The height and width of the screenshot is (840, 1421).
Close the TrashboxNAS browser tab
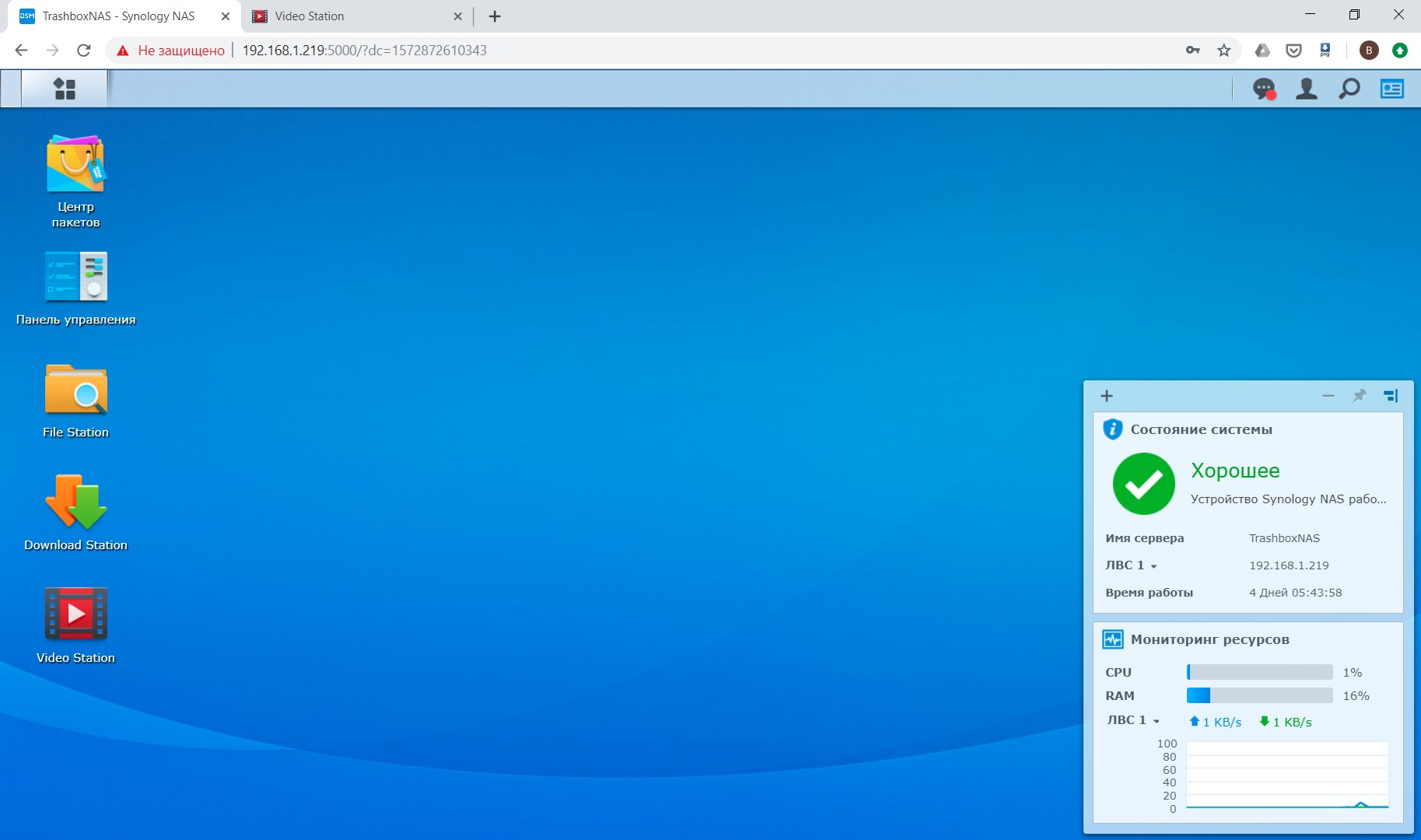pyautogui.click(x=226, y=16)
